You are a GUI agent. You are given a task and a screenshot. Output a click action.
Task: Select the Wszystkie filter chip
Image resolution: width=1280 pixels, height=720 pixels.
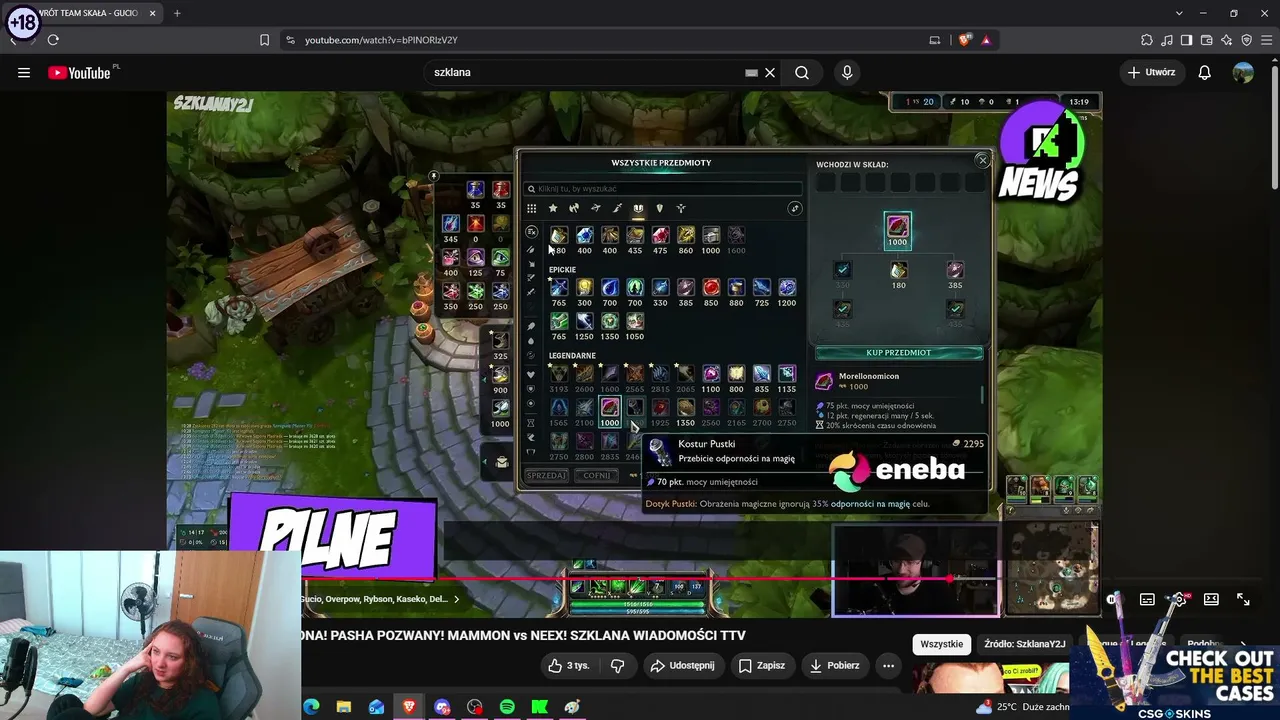[x=941, y=644]
